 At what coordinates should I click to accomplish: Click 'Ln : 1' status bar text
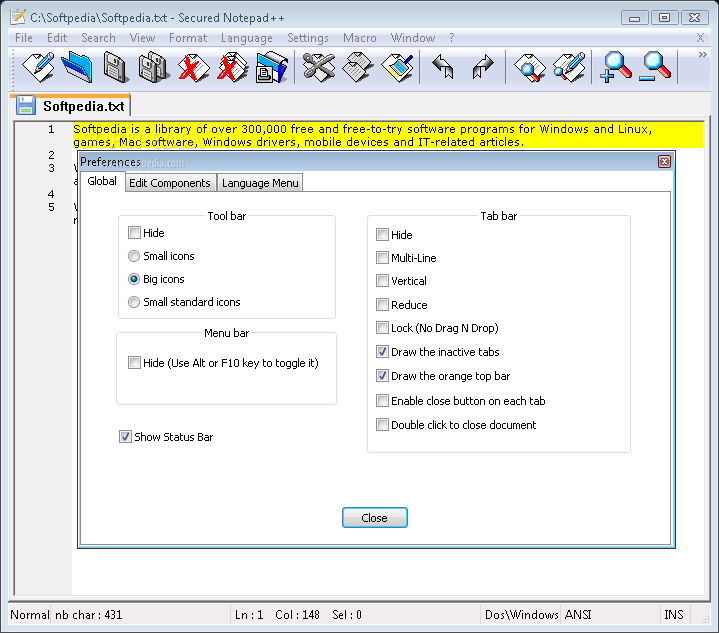[249, 615]
